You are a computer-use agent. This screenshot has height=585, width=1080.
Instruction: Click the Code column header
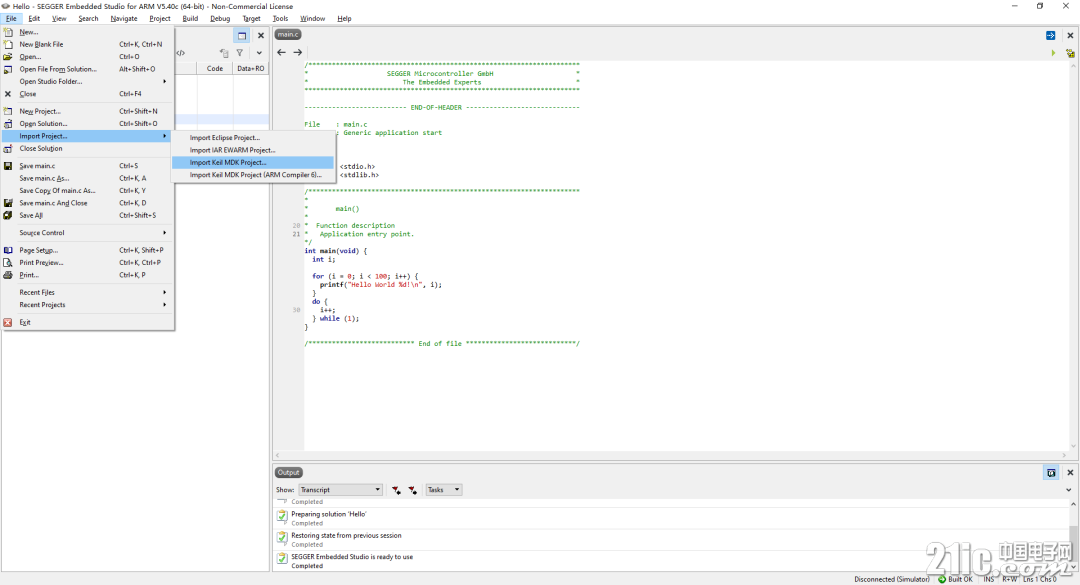click(215, 68)
